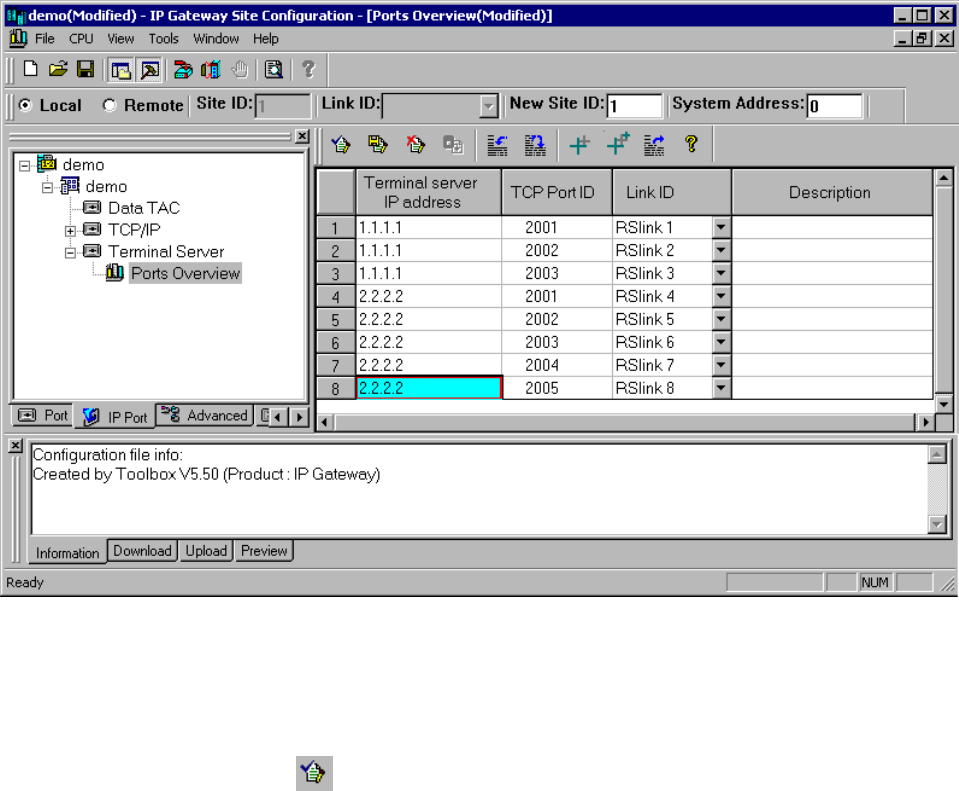Switch to the Port tab
This screenshot has width=959, height=791.
pyautogui.click(x=42, y=415)
